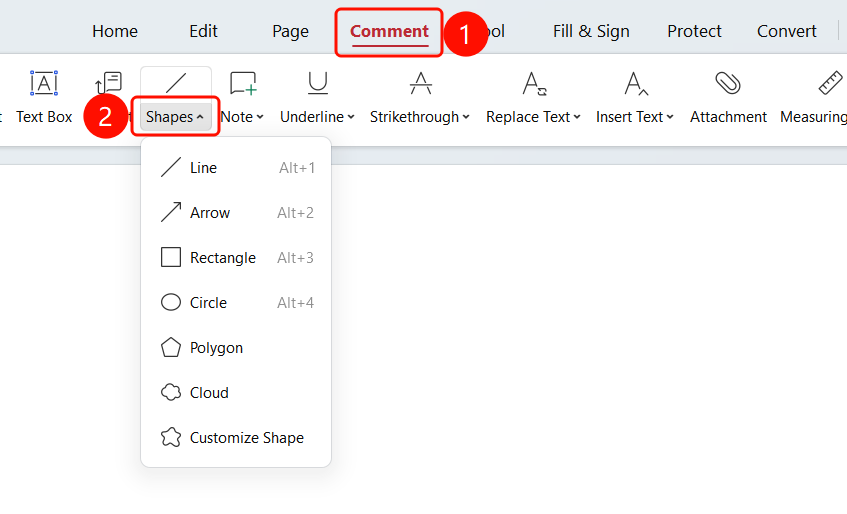This screenshot has height=514, width=847.
Task: Click the Attachment label
Action: (728, 117)
